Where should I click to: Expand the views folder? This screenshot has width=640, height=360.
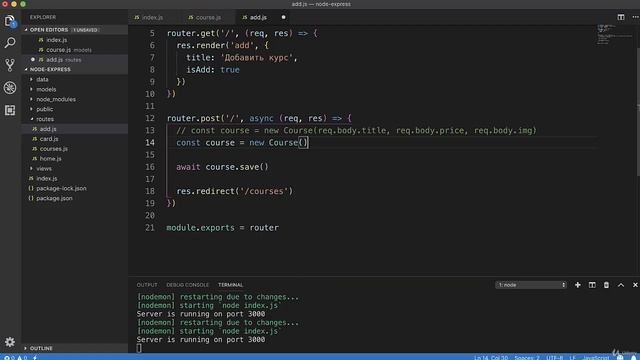coord(44,169)
